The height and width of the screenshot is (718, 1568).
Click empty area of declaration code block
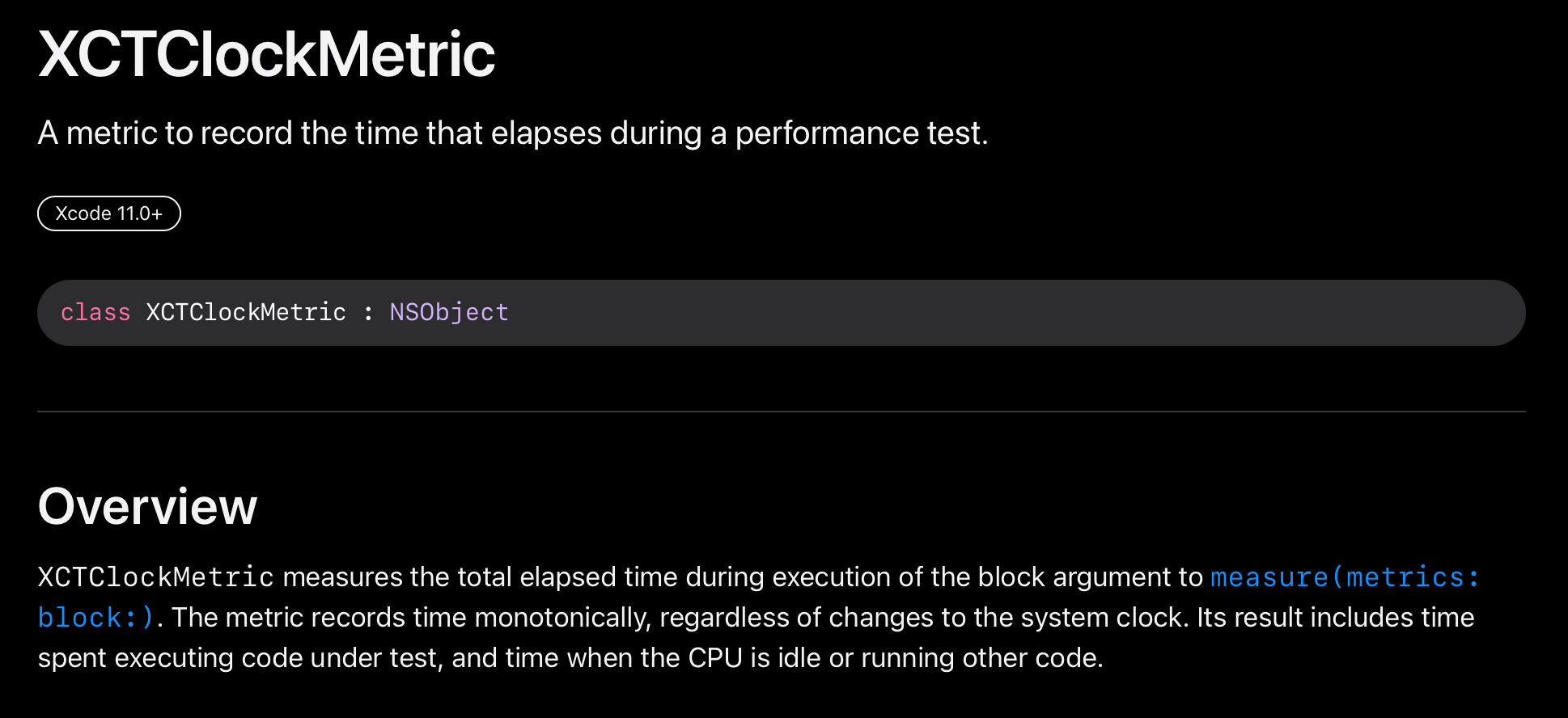pos(971,313)
